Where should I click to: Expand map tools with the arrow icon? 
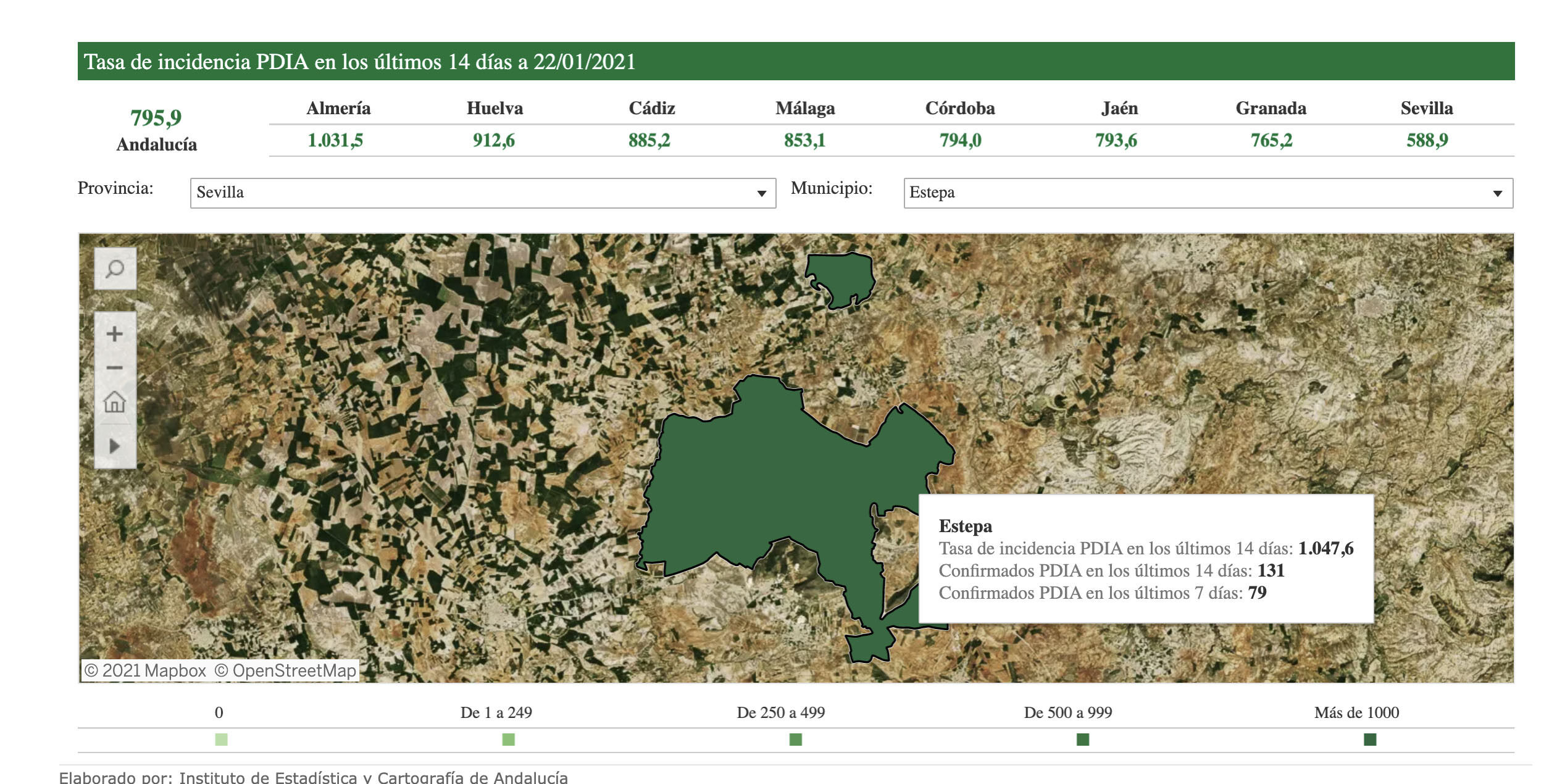[x=115, y=446]
